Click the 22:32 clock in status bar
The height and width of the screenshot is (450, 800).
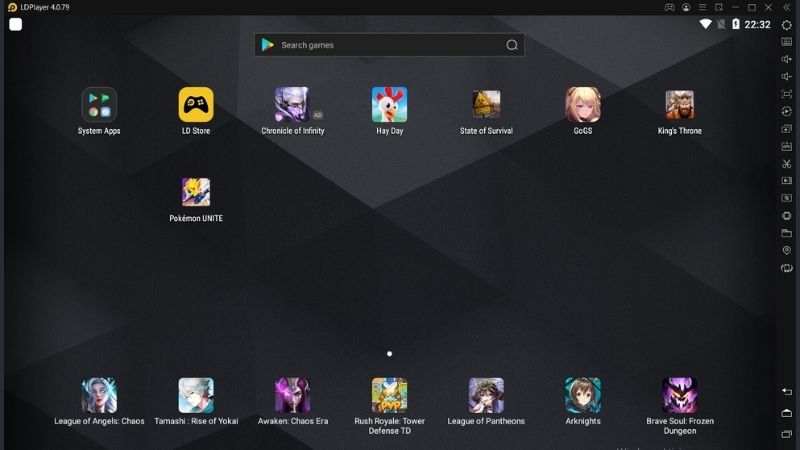coord(758,24)
